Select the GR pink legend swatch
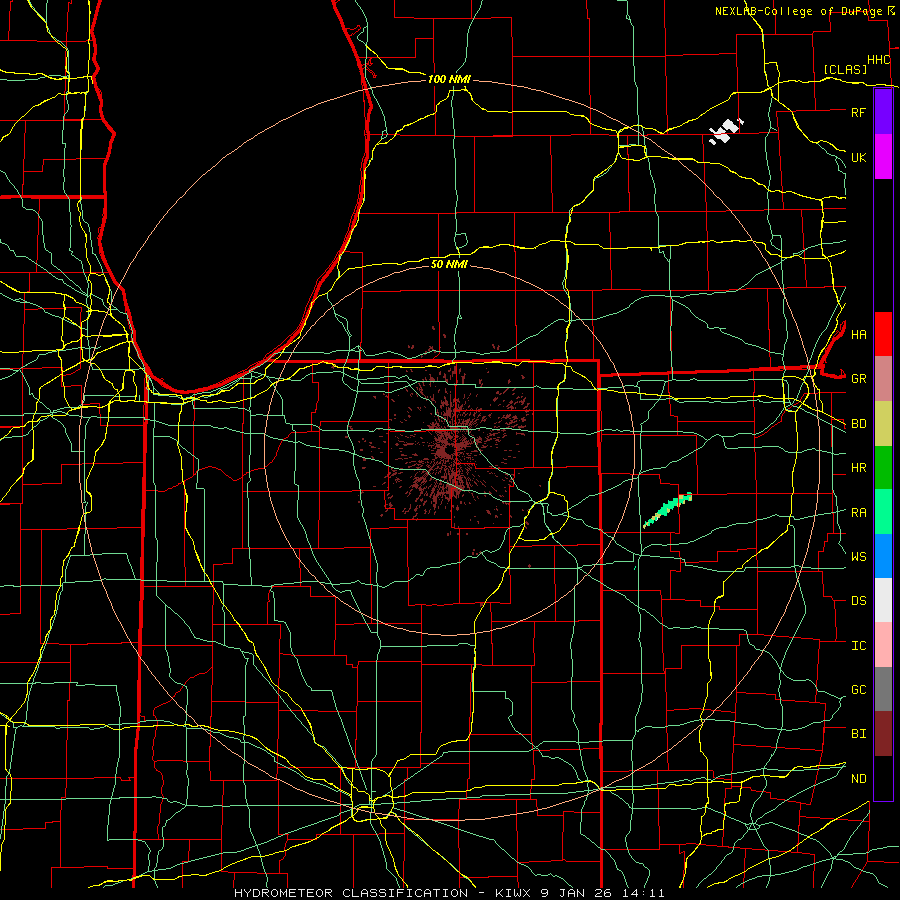This screenshot has width=900, height=900. pyautogui.click(x=883, y=378)
